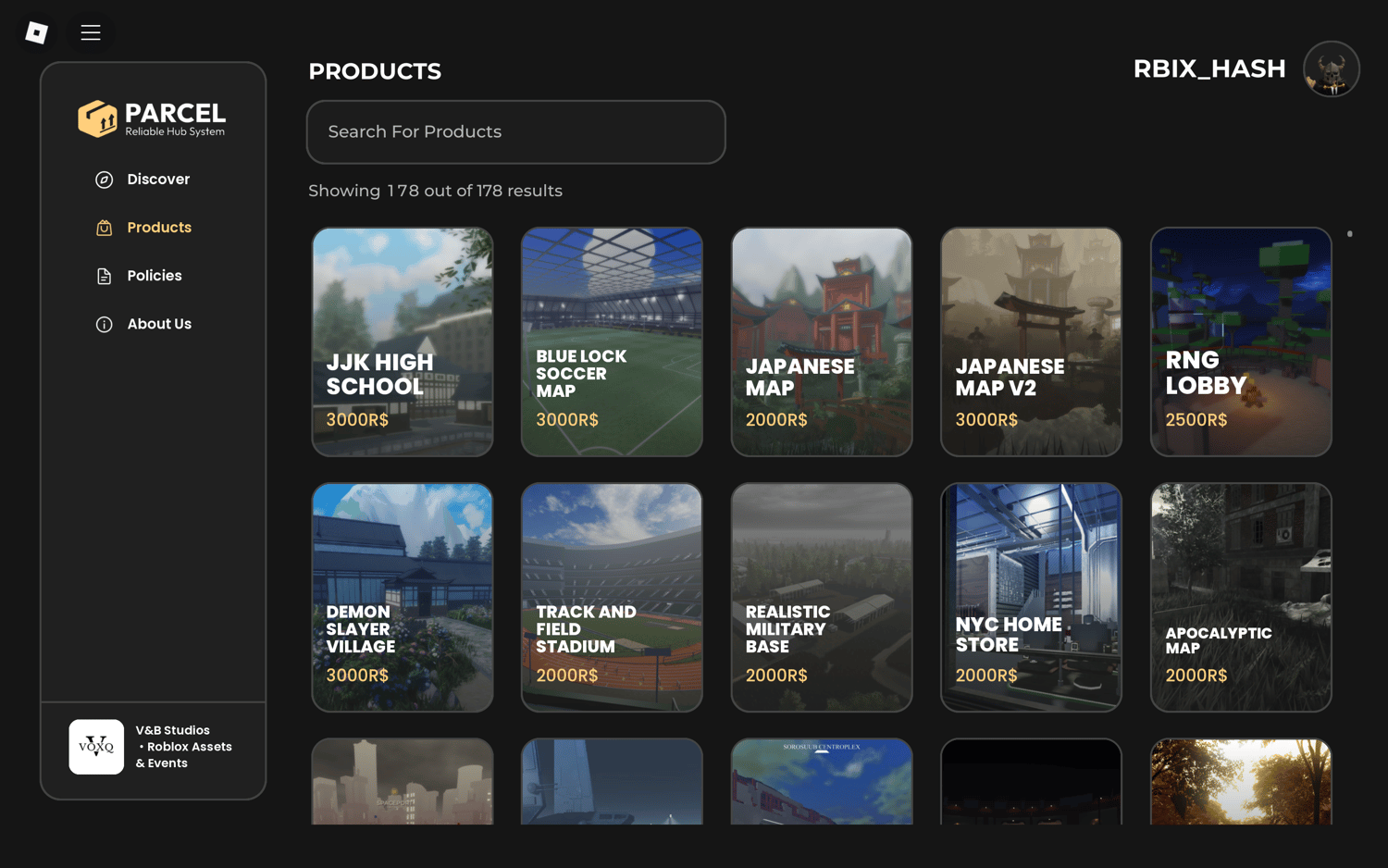1388x868 pixels.
Task: Select the NYC Home Store card
Action: point(1031,597)
